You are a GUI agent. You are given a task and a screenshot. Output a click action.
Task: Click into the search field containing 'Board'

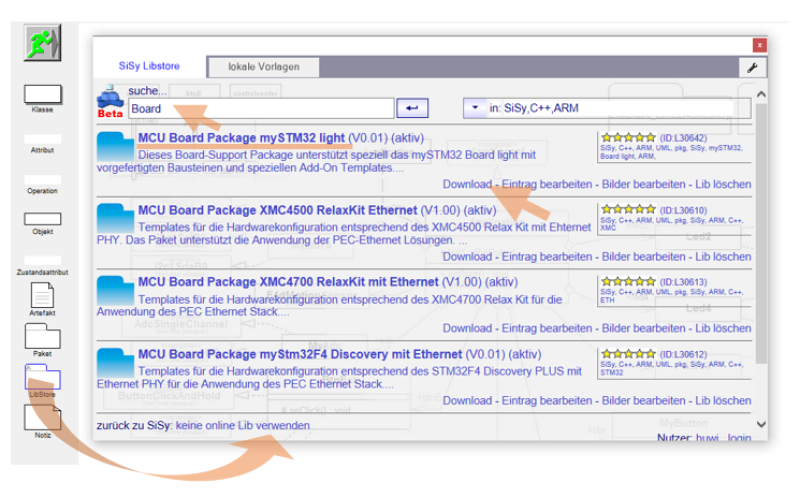coord(260,109)
